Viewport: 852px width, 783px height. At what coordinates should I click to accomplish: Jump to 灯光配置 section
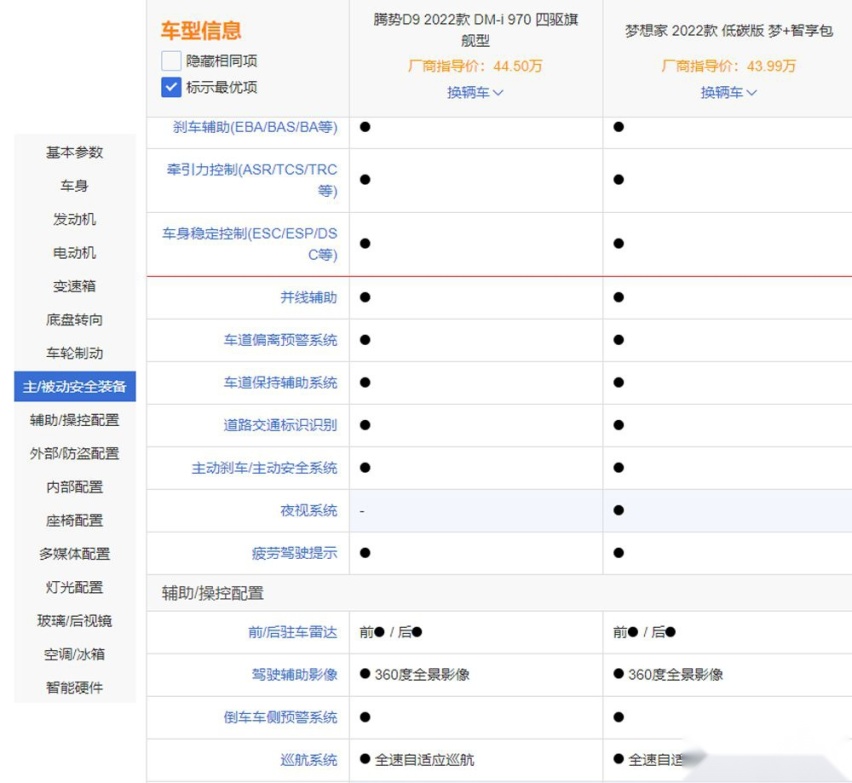[75, 587]
